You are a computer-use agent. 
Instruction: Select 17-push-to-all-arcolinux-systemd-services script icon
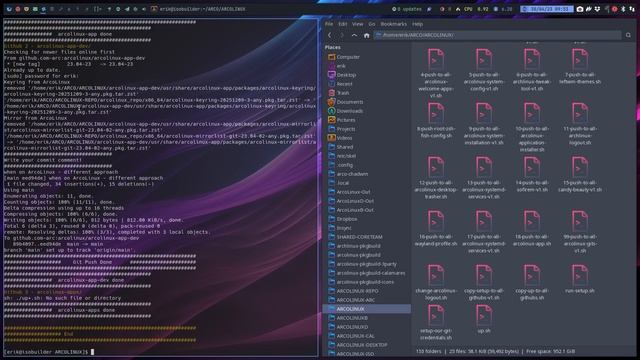point(484,221)
